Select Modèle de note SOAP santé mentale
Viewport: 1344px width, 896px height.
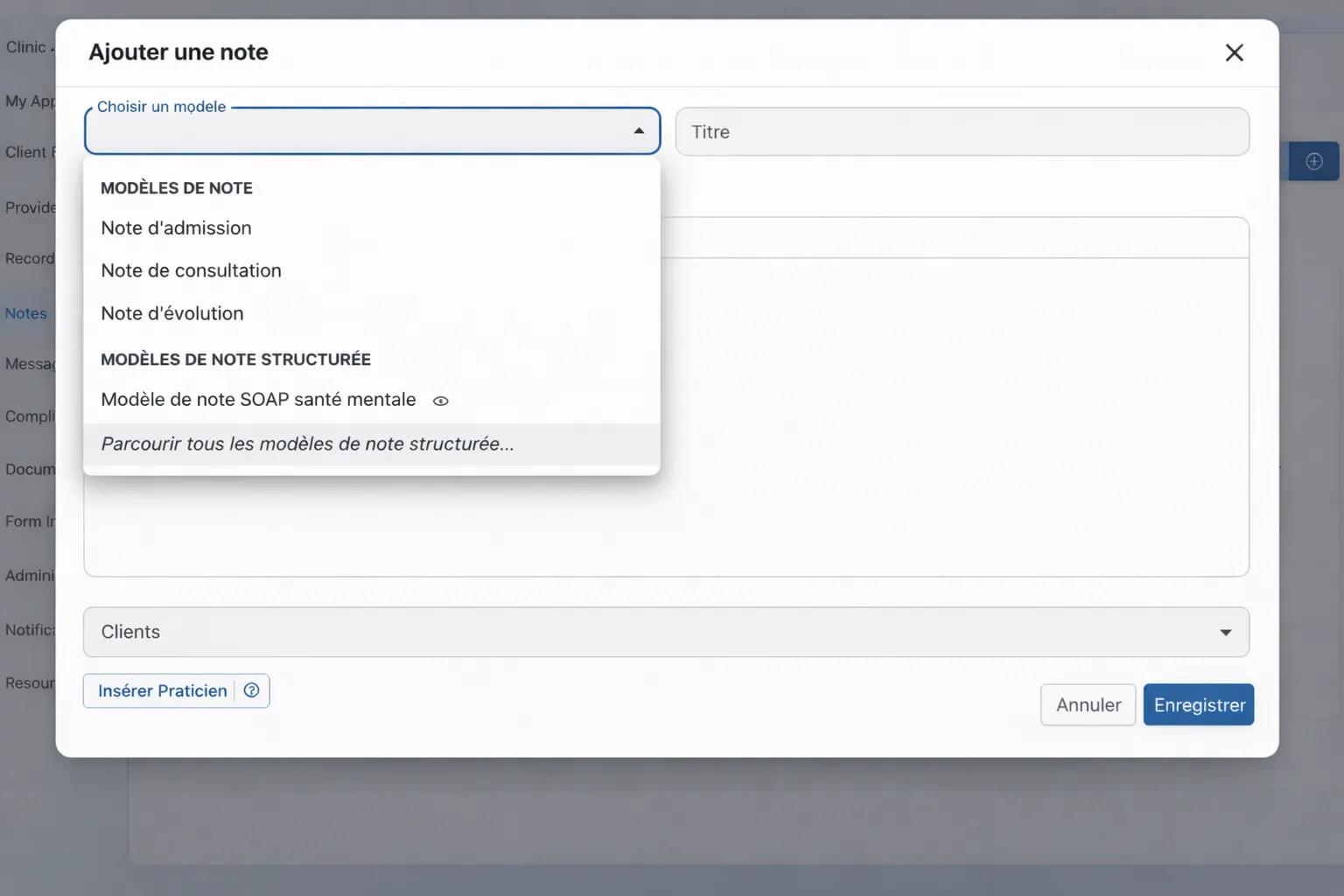(x=258, y=400)
